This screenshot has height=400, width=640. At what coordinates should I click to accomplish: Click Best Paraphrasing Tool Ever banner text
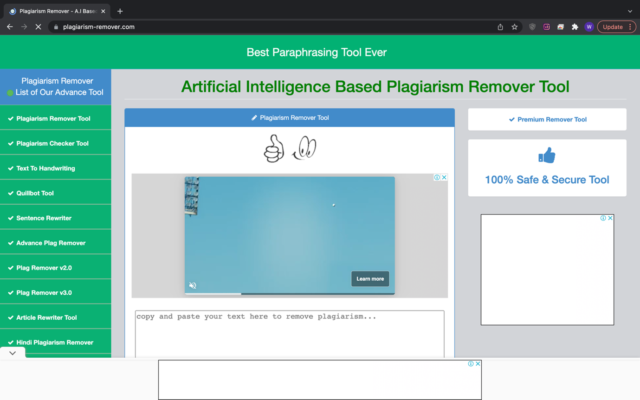click(316, 52)
